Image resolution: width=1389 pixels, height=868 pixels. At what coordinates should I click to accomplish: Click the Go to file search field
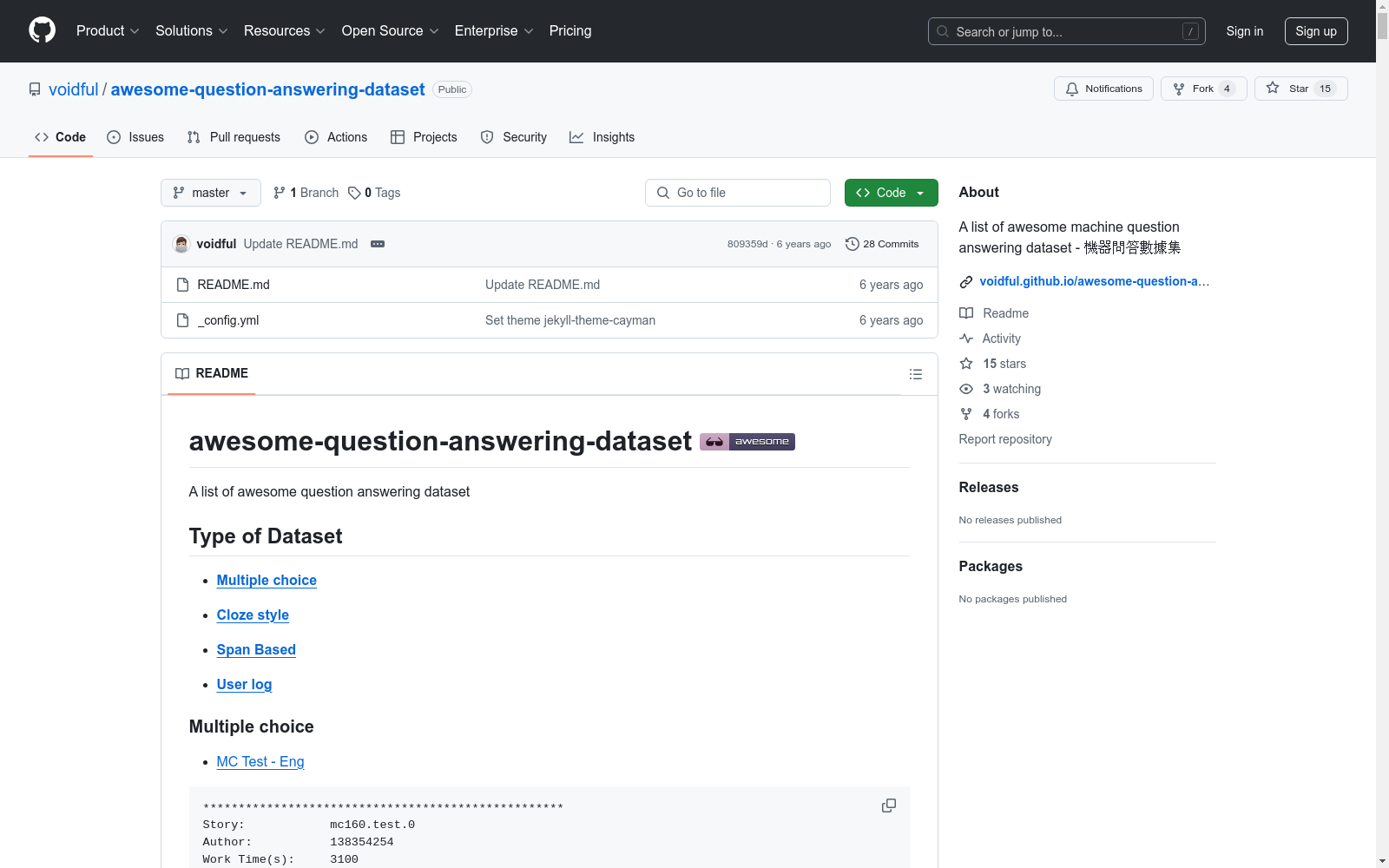738,193
